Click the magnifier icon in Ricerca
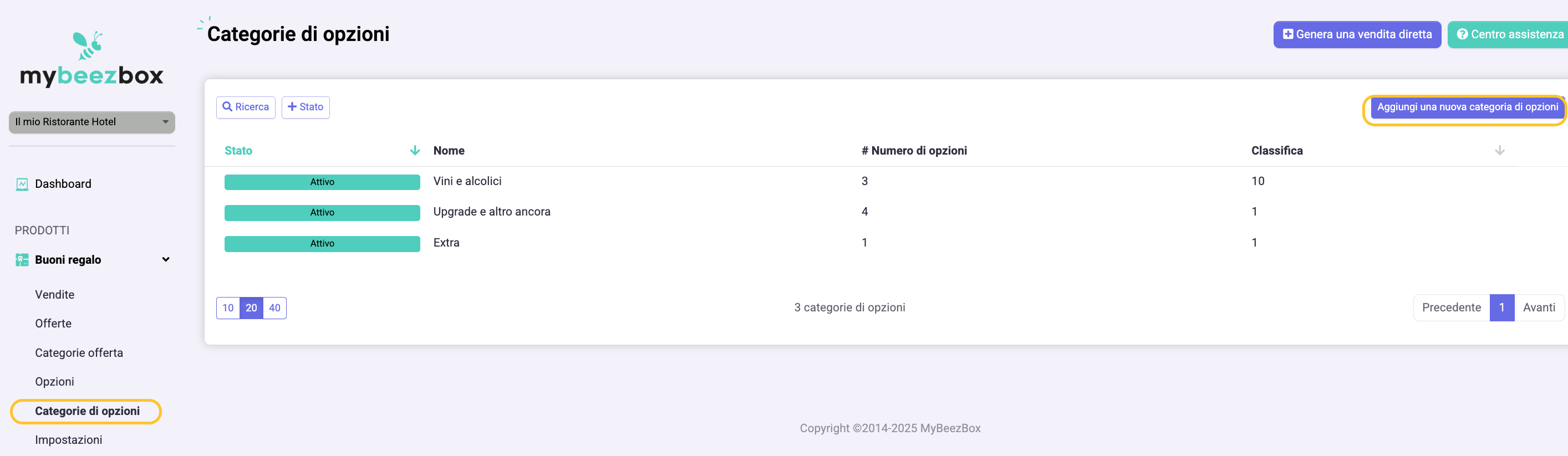Screen dimensions: 1568x456 (227, 107)
